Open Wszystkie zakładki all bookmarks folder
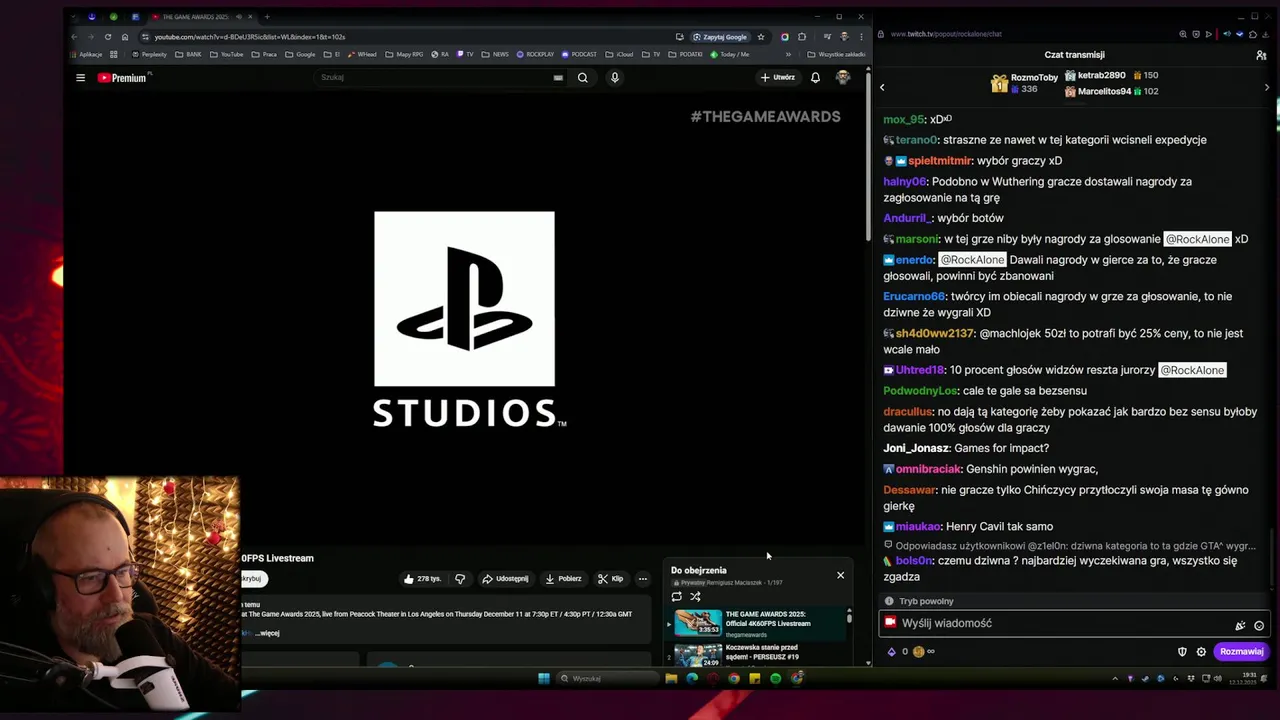 (836, 55)
